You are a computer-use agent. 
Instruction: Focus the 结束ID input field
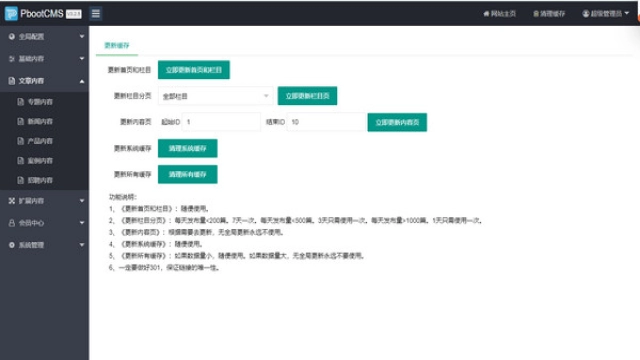click(x=326, y=122)
